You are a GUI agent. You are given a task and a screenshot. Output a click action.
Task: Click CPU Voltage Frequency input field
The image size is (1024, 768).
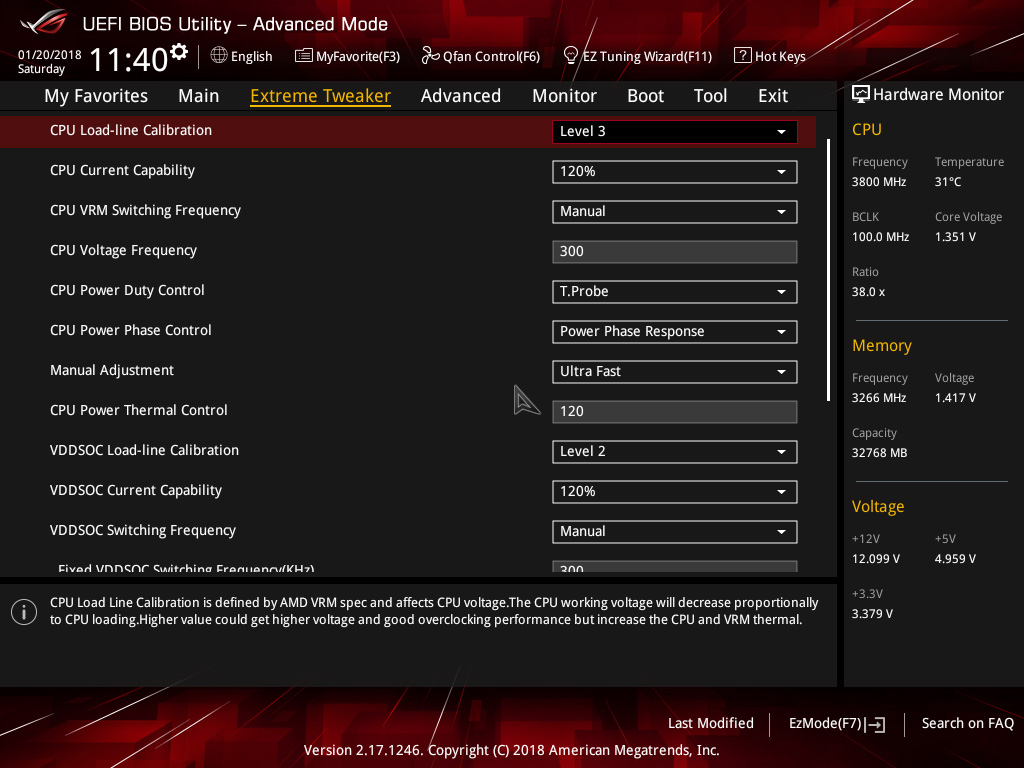coord(675,252)
